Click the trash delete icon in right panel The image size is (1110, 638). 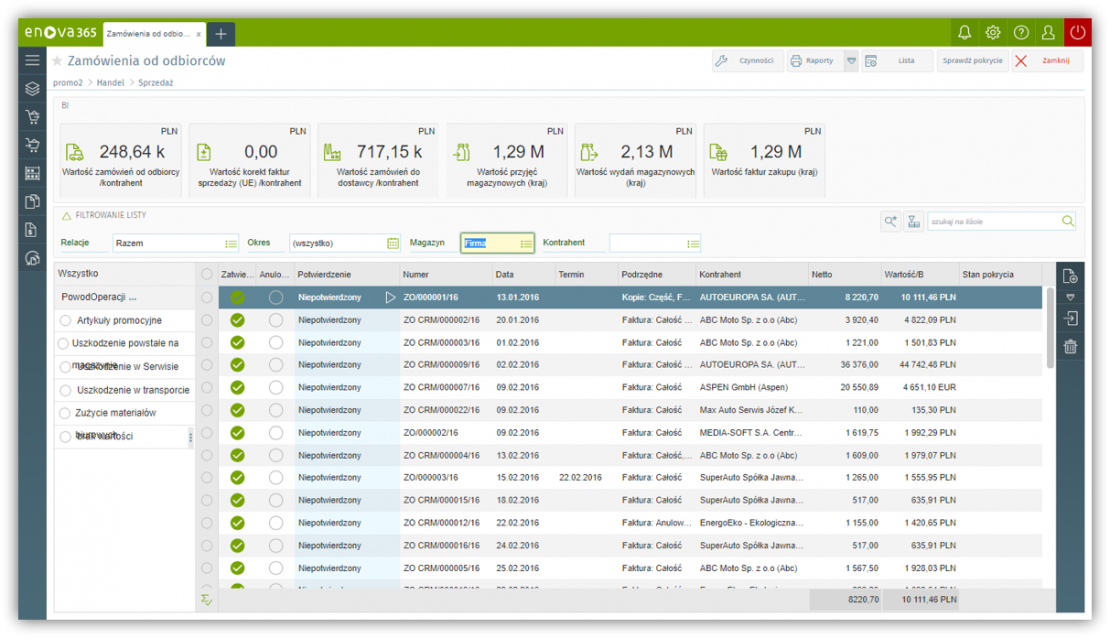pyautogui.click(x=1070, y=347)
